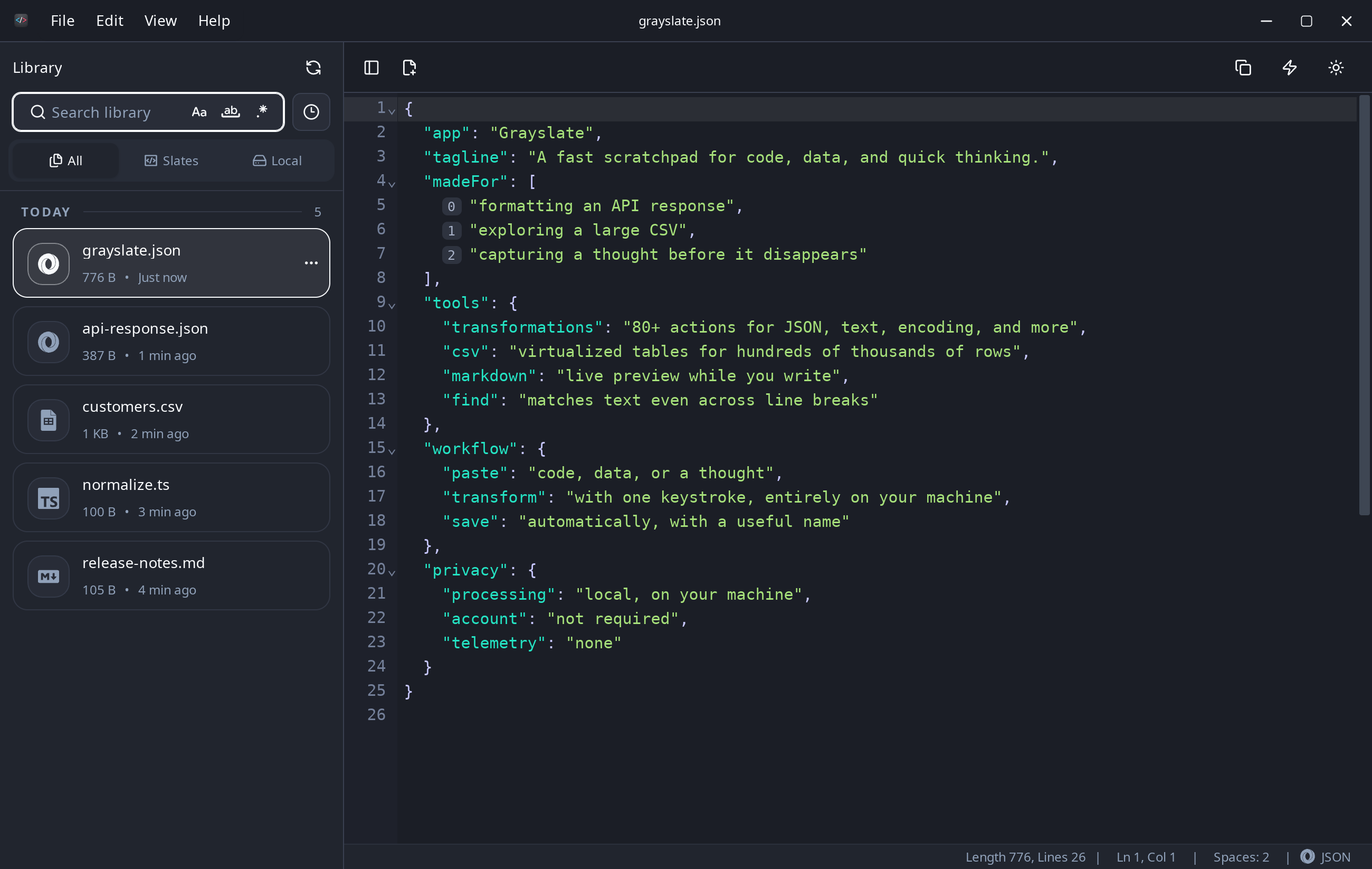The height and width of the screenshot is (869, 1372).
Task: Switch theme with the sun icon
Action: [x=1336, y=68]
